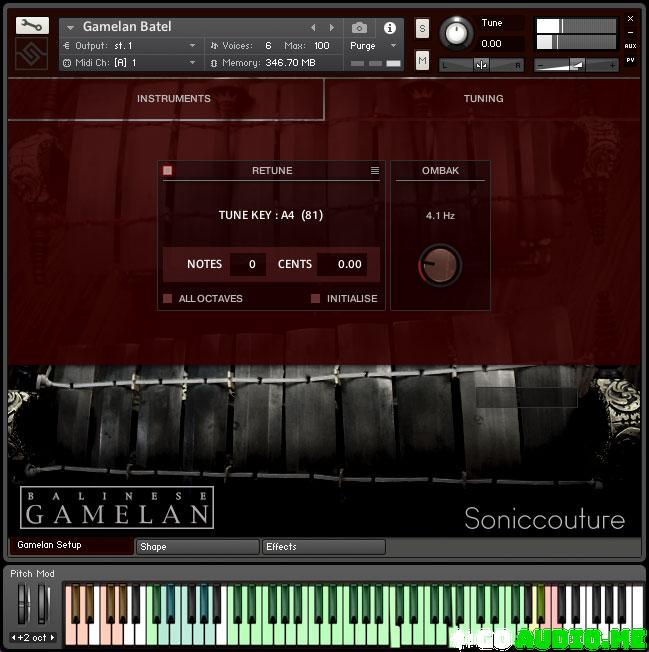
Task: Open the Effects tab
Action: pos(323,547)
